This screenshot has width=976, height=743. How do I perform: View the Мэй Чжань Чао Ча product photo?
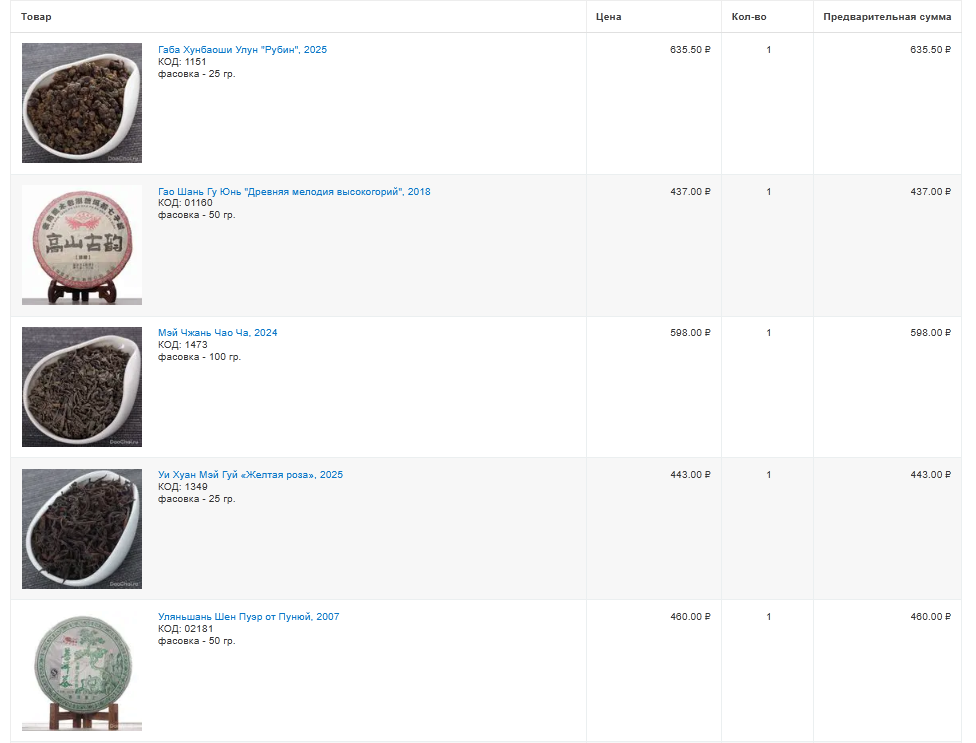pyautogui.click(x=82, y=387)
